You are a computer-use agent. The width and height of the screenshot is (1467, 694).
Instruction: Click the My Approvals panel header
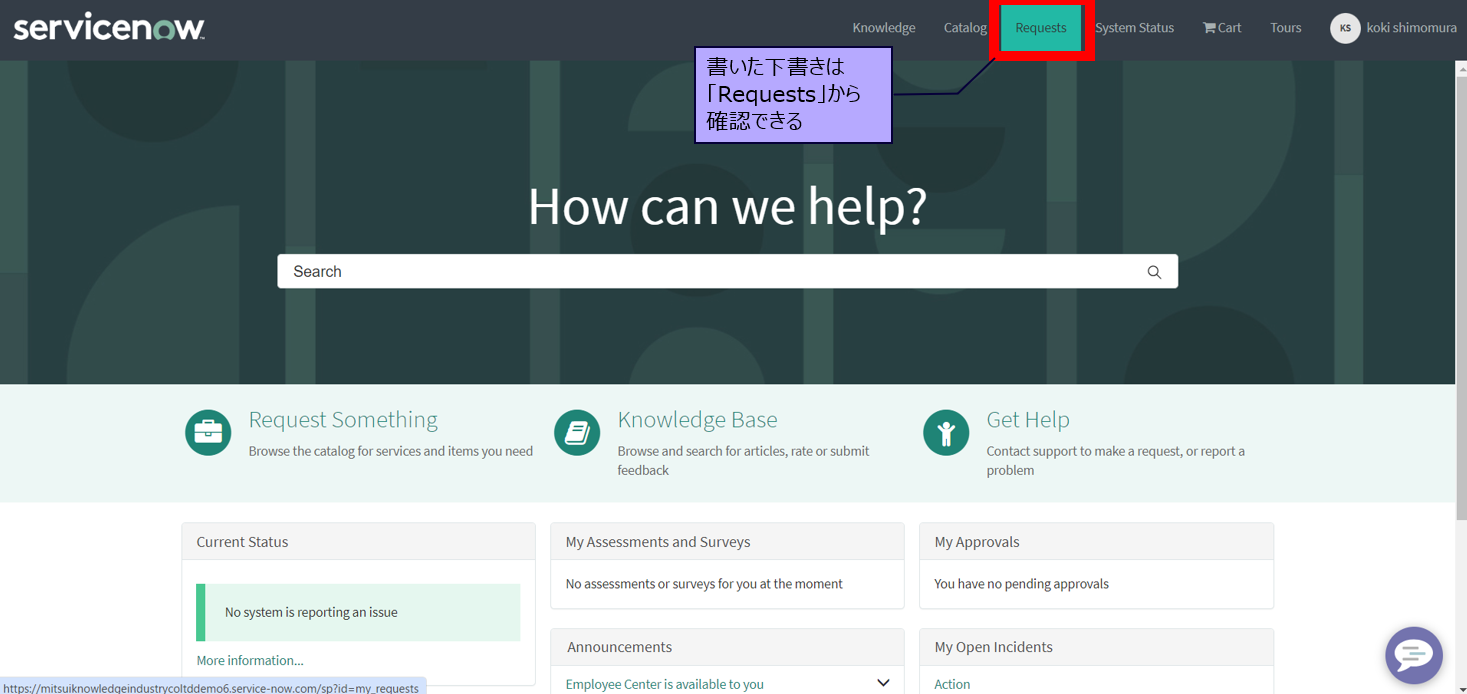(1096, 541)
